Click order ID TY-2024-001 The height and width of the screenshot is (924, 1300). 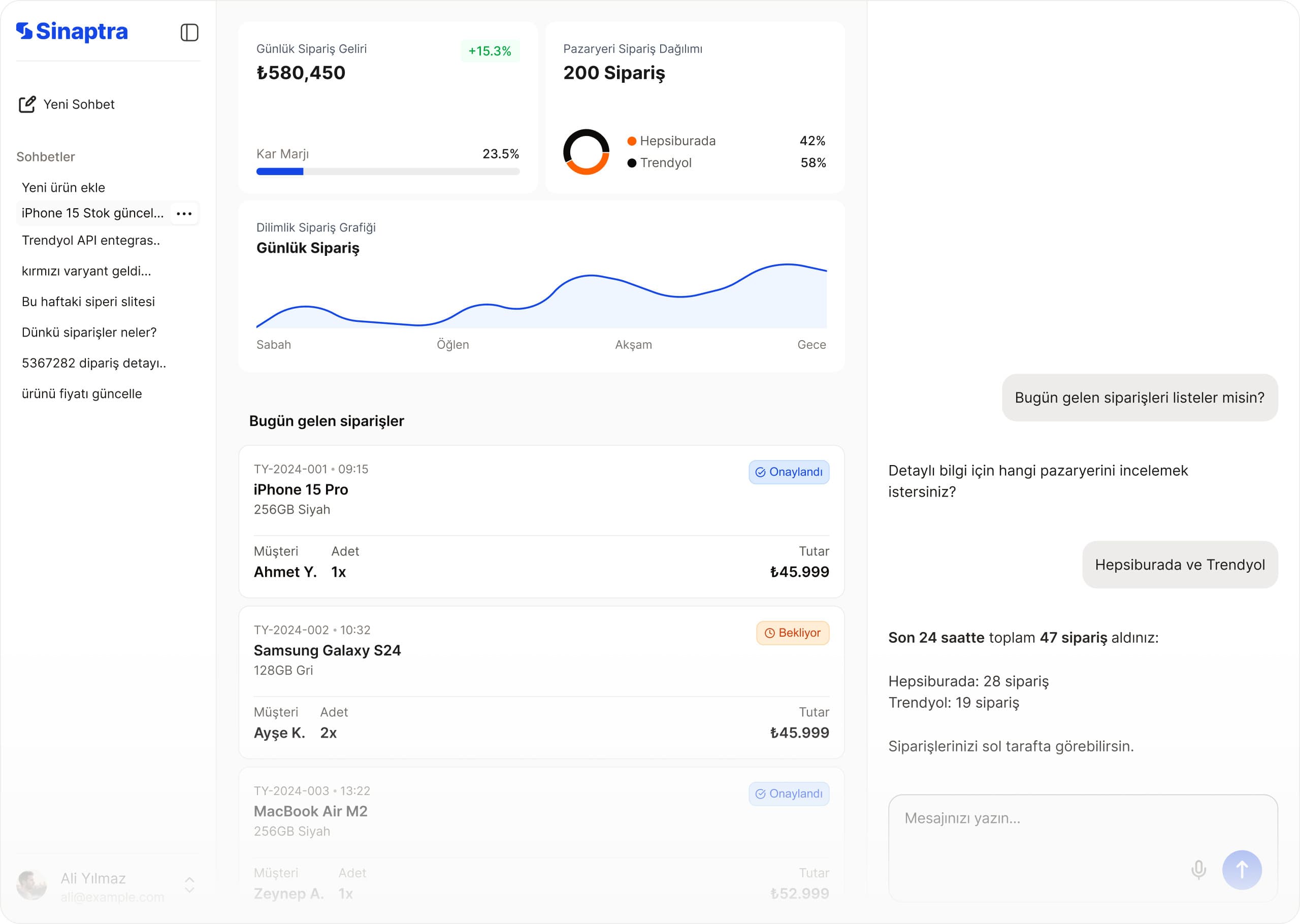(x=290, y=470)
